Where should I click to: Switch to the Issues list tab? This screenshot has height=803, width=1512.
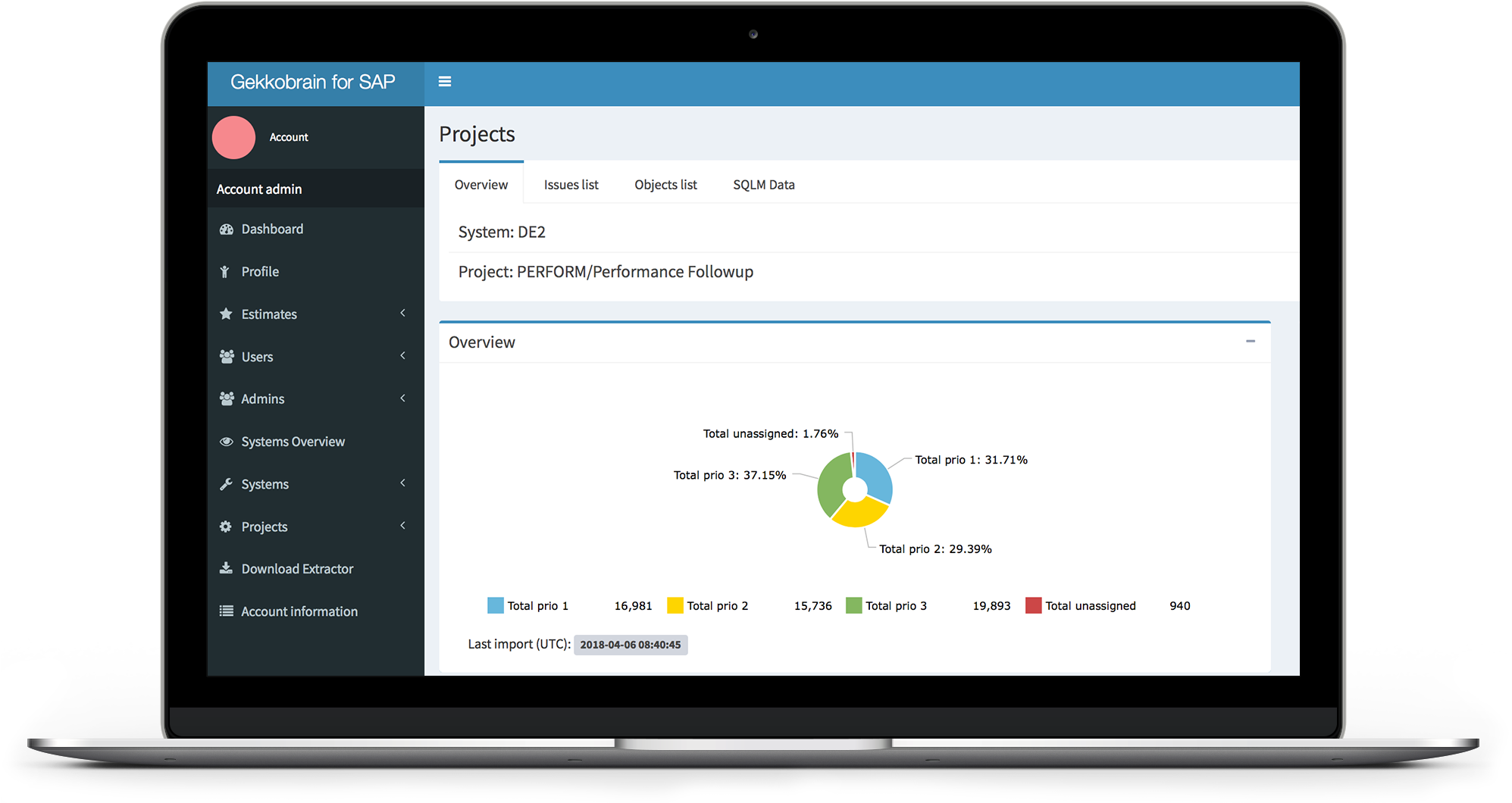(571, 184)
